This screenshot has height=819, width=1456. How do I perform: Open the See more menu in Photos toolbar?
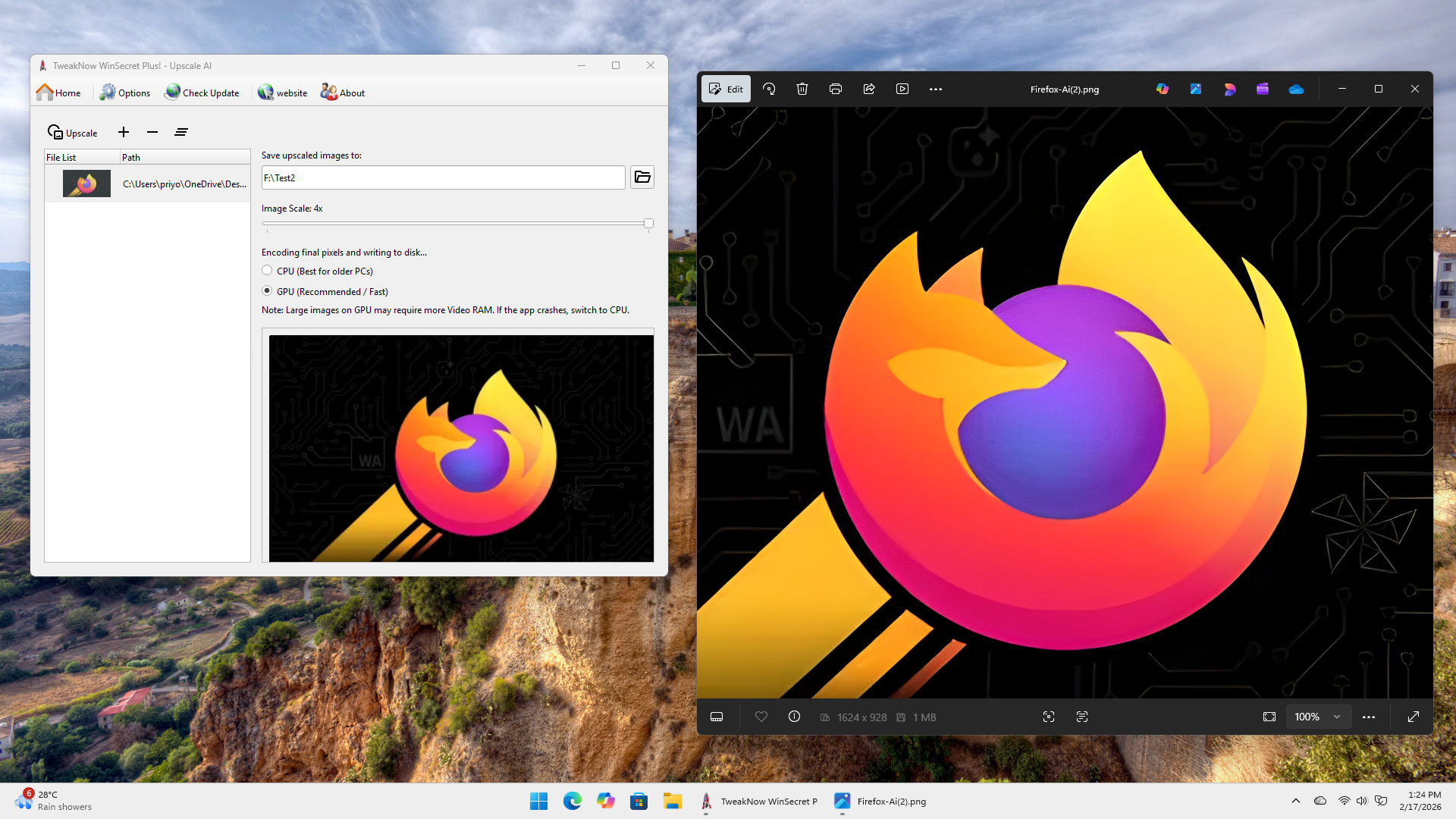[x=936, y=89]
